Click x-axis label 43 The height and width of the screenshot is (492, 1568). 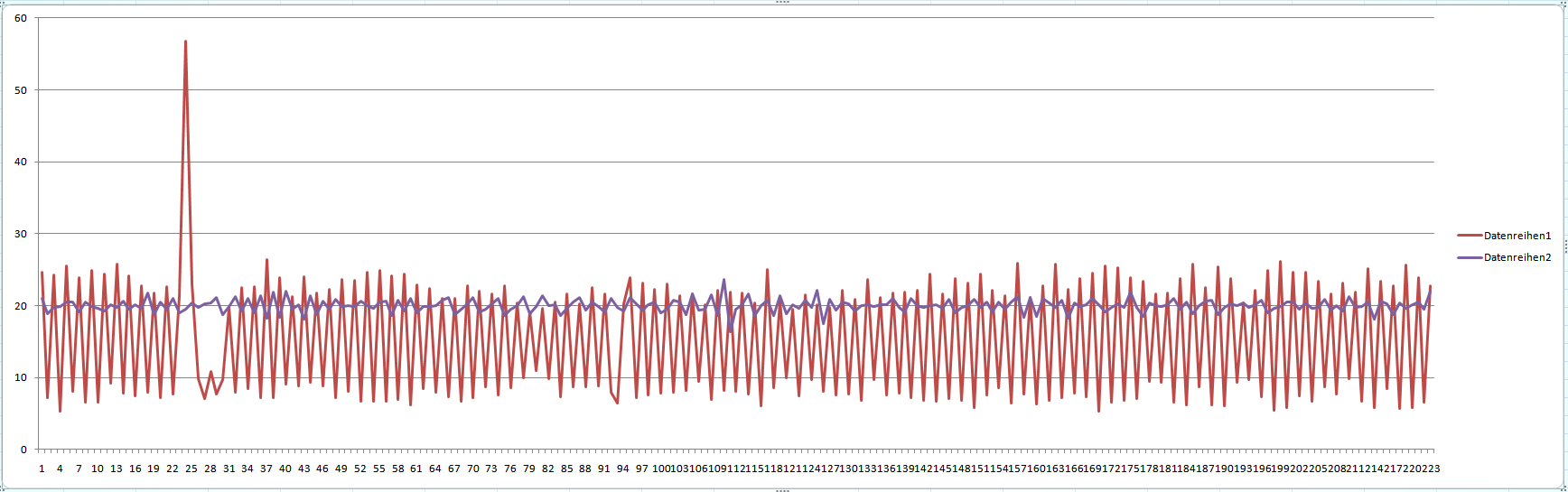[x=303, y=469]
